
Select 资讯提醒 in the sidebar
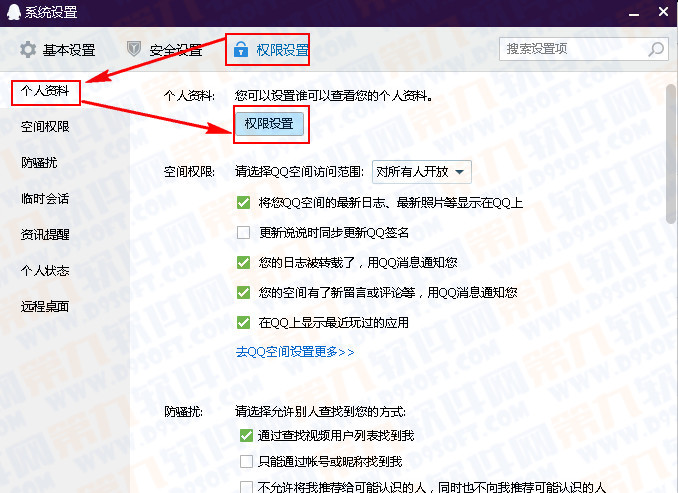click(45, 234)
